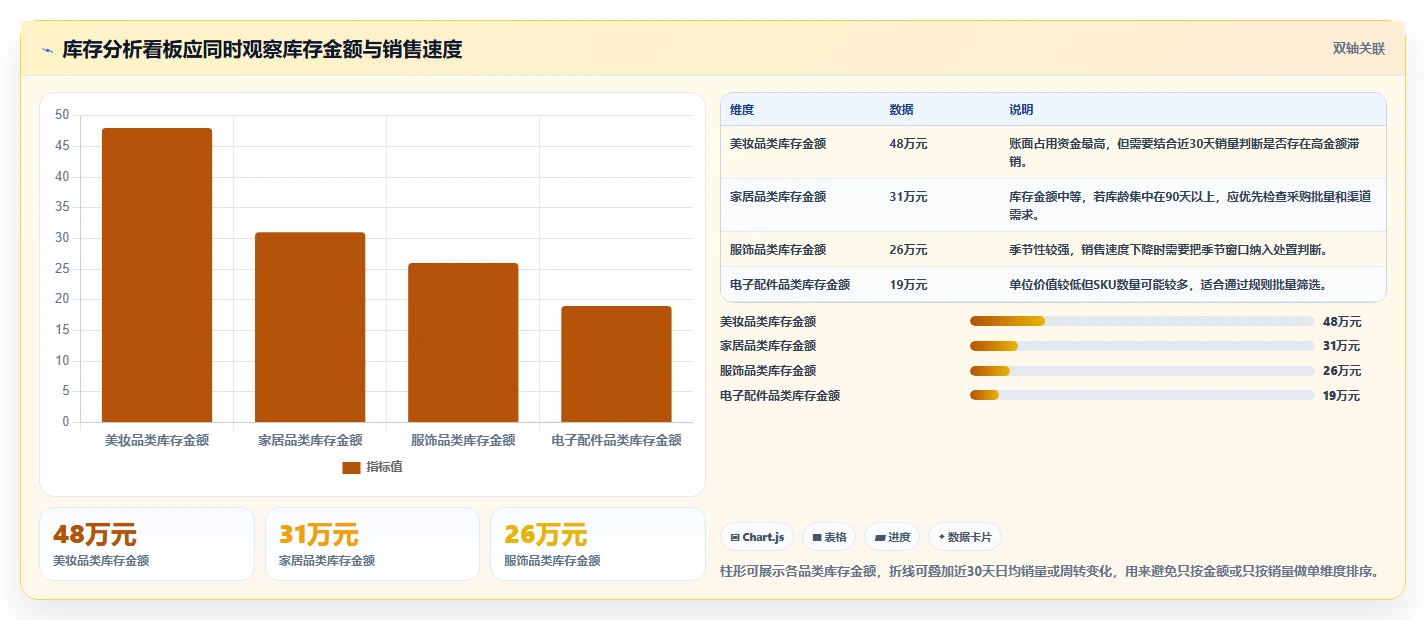Select the 电子配件品类库存金额 bar in chart
This screenshot has width=1426, height=620.
pos(616,364)
